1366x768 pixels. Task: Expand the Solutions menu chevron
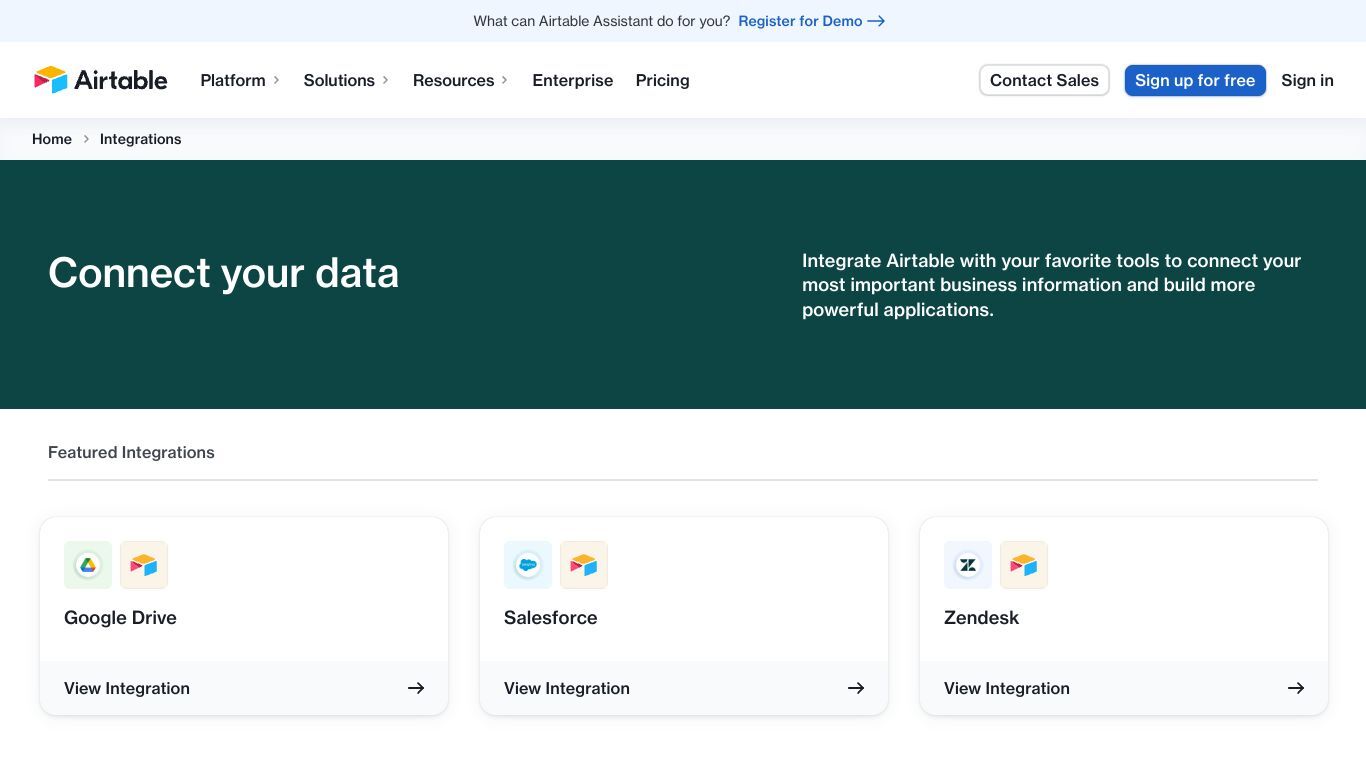point(385,80)
